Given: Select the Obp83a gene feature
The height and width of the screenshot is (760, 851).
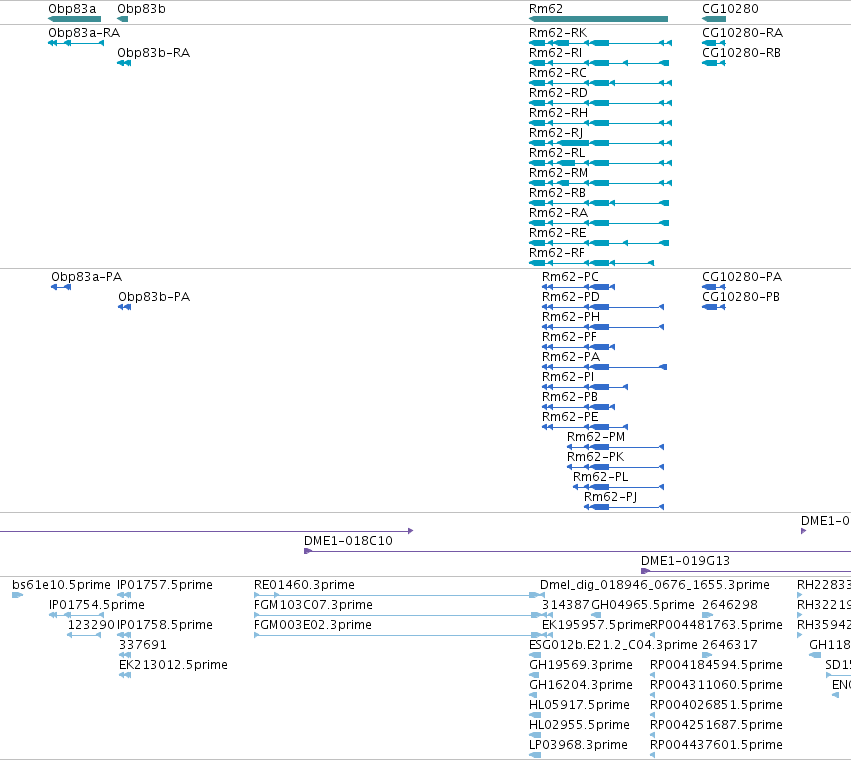Looking at the screenshot, I should pos(75,19).
